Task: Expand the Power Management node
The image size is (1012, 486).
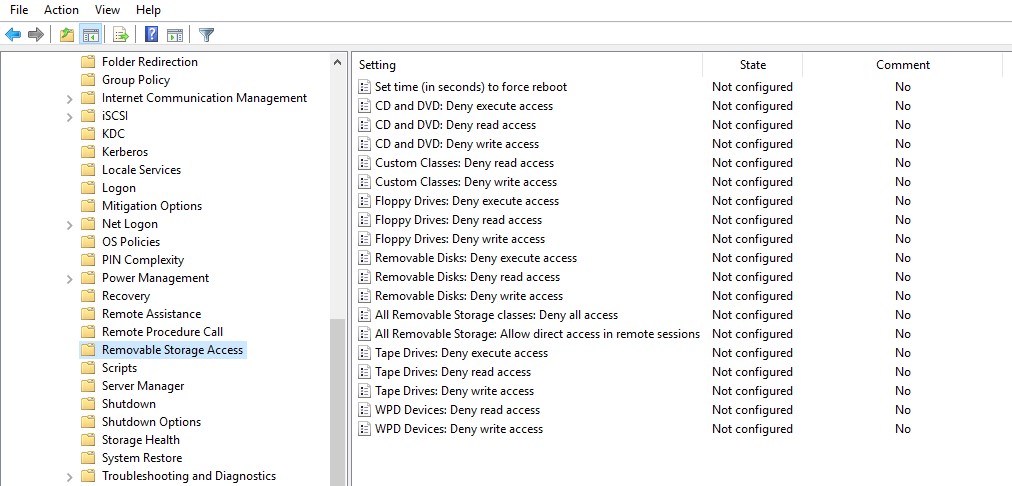Action: pyautogui.click(x=69, y=278)
